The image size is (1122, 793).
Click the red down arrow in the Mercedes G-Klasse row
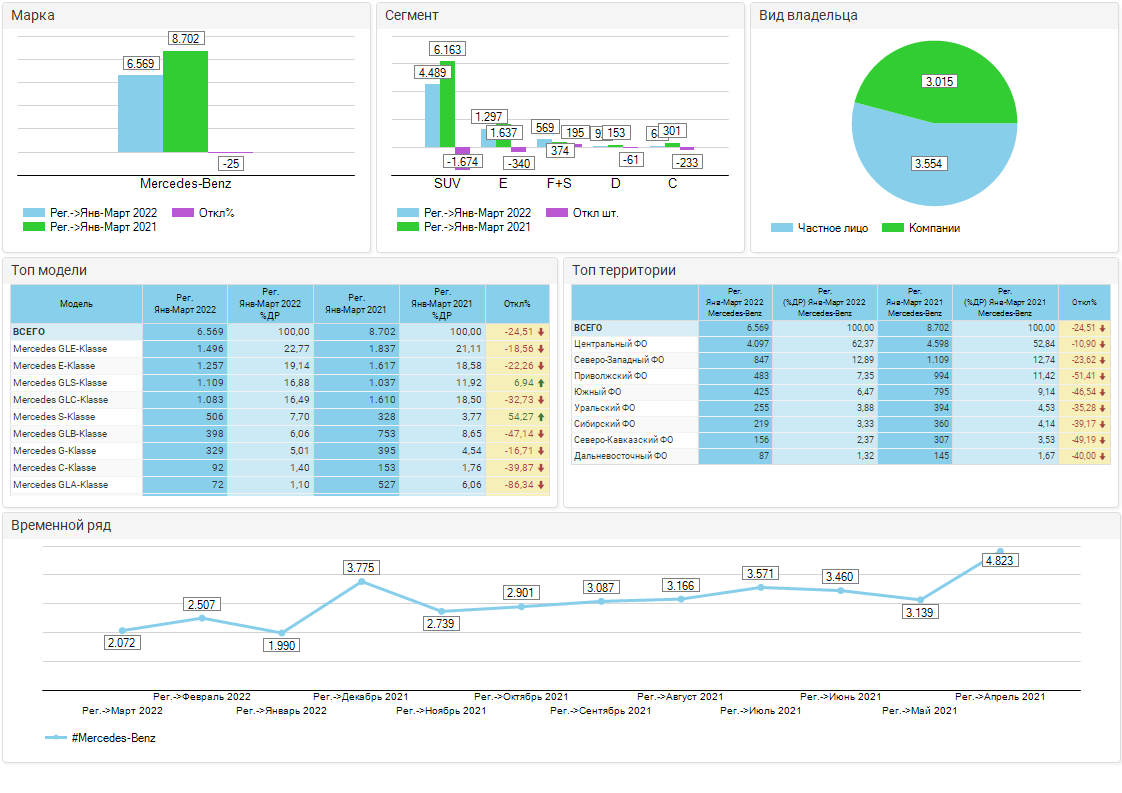[541, 451]
